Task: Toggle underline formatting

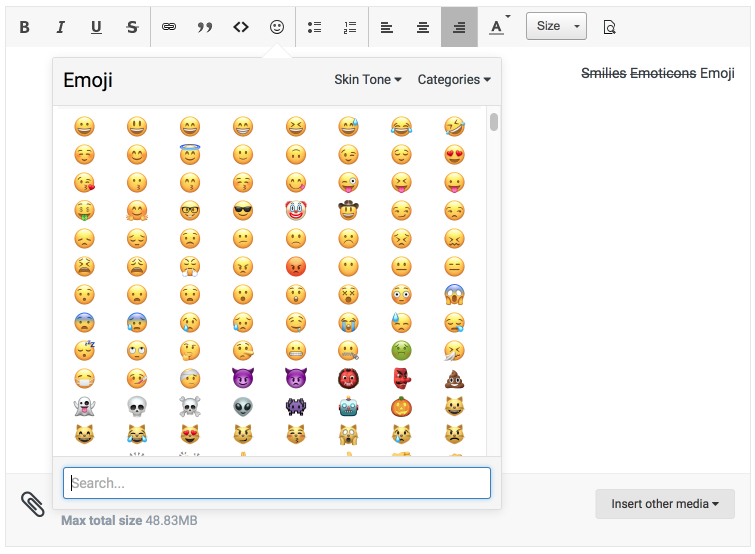Action: coord(96,27)
